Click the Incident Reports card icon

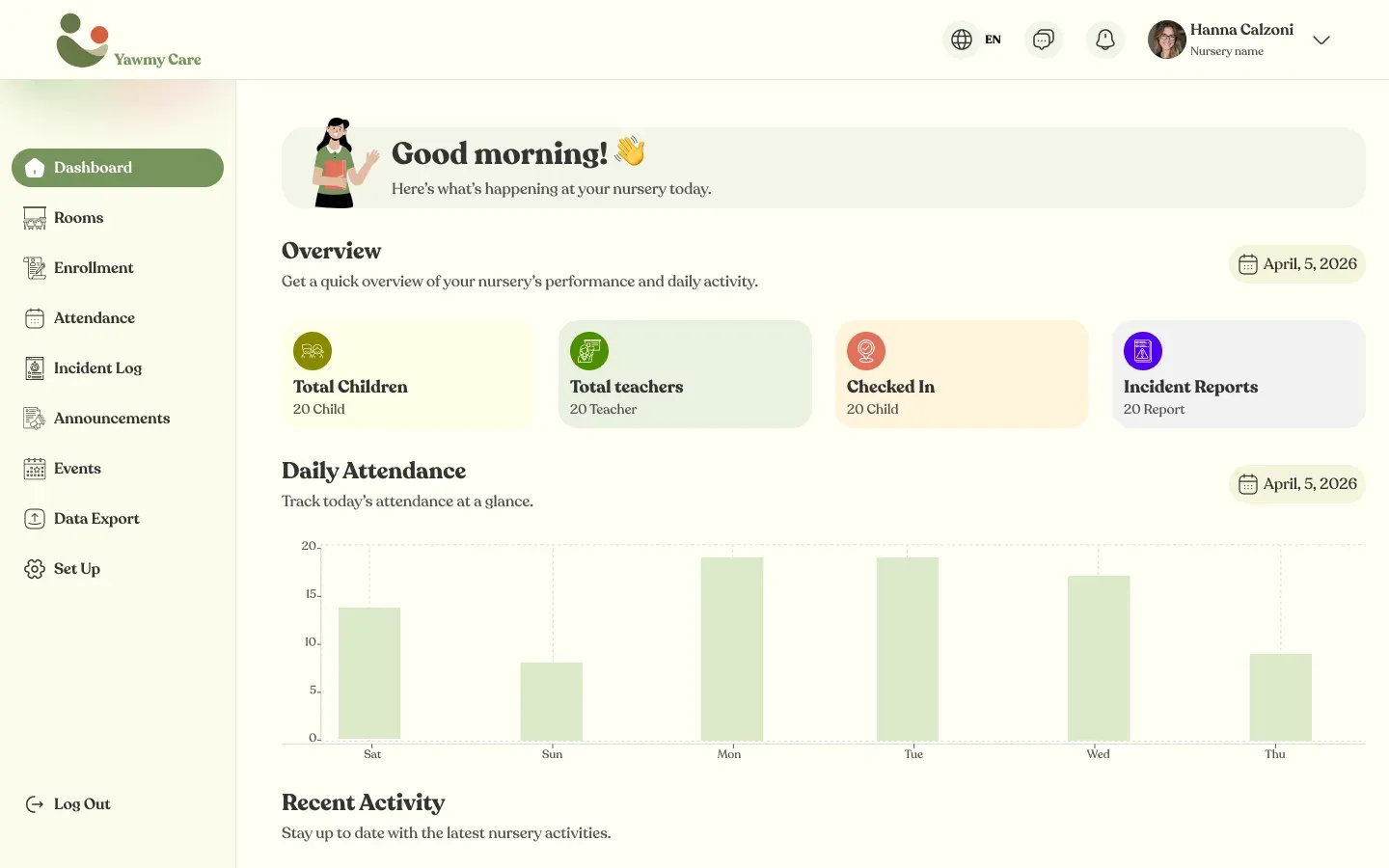(x=1143, y=351)
